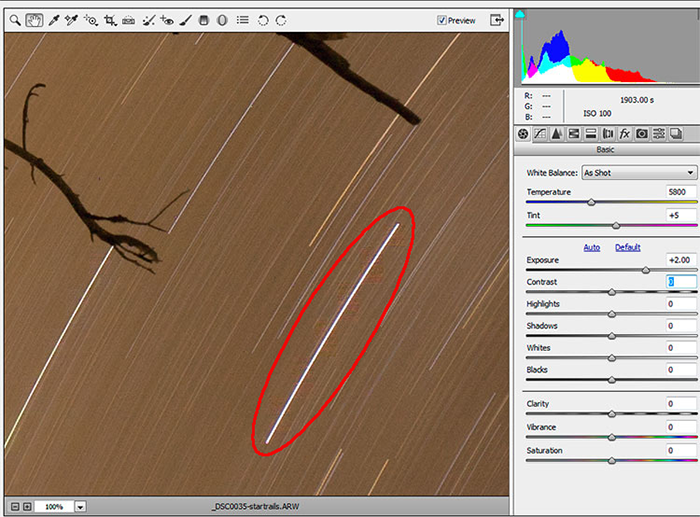Click the Clarity value field

tap(681, 404)
